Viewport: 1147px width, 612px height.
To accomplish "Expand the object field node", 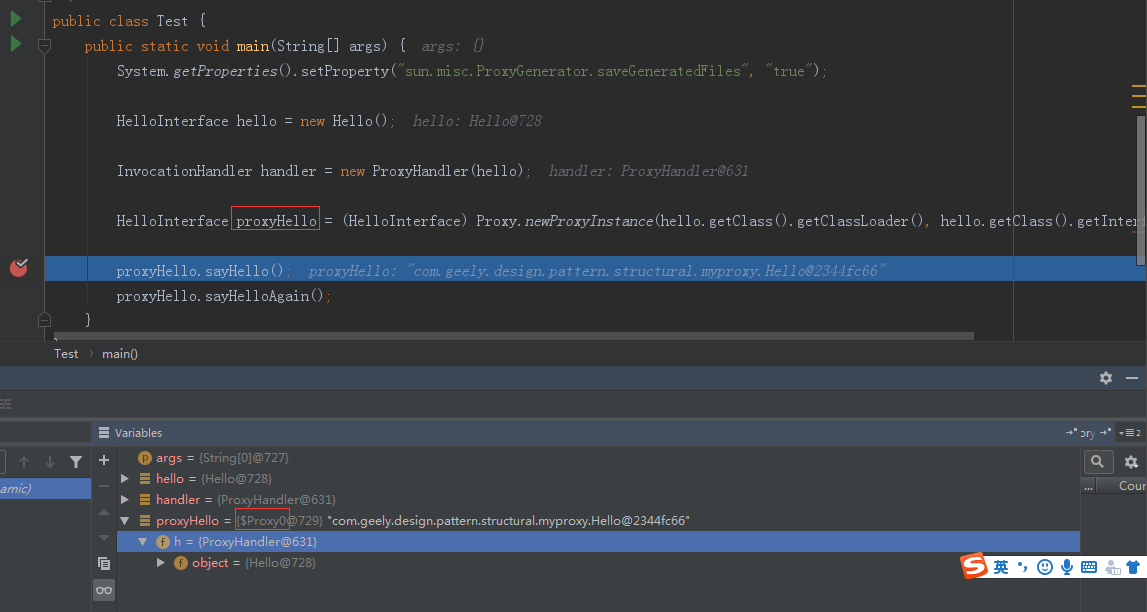I will coord(161,563).
